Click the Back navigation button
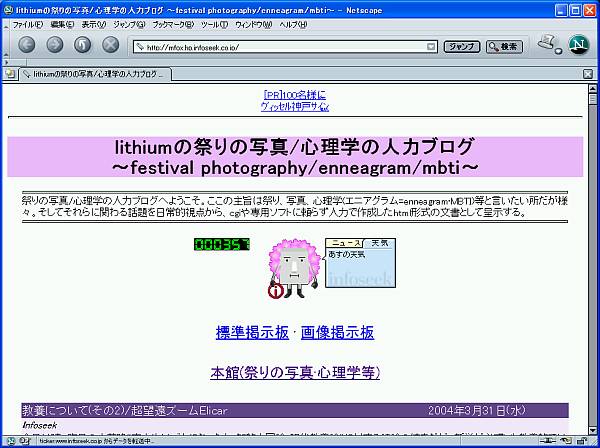This screenshot has height=448, width=600. coord(26,45)
